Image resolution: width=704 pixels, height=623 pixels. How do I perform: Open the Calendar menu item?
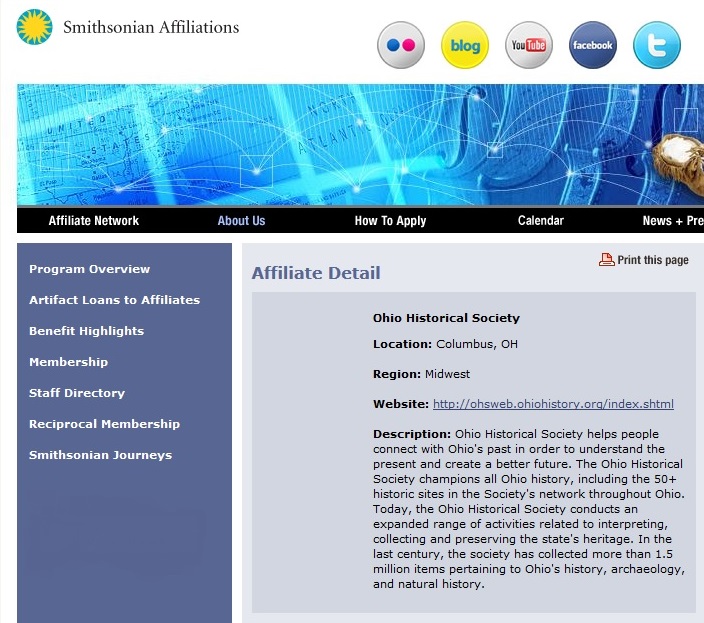click(541, 220)
